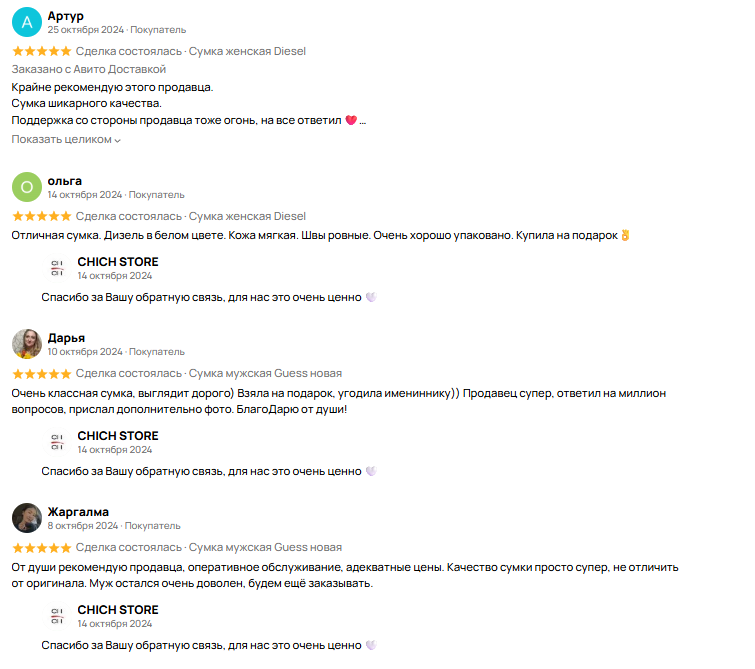Open Дарья's profile photo
755x669 pixels.
click(27, 344)
